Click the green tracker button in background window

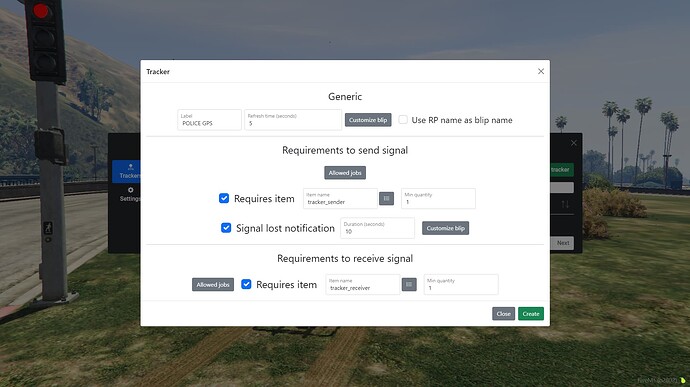pos(562,170)
